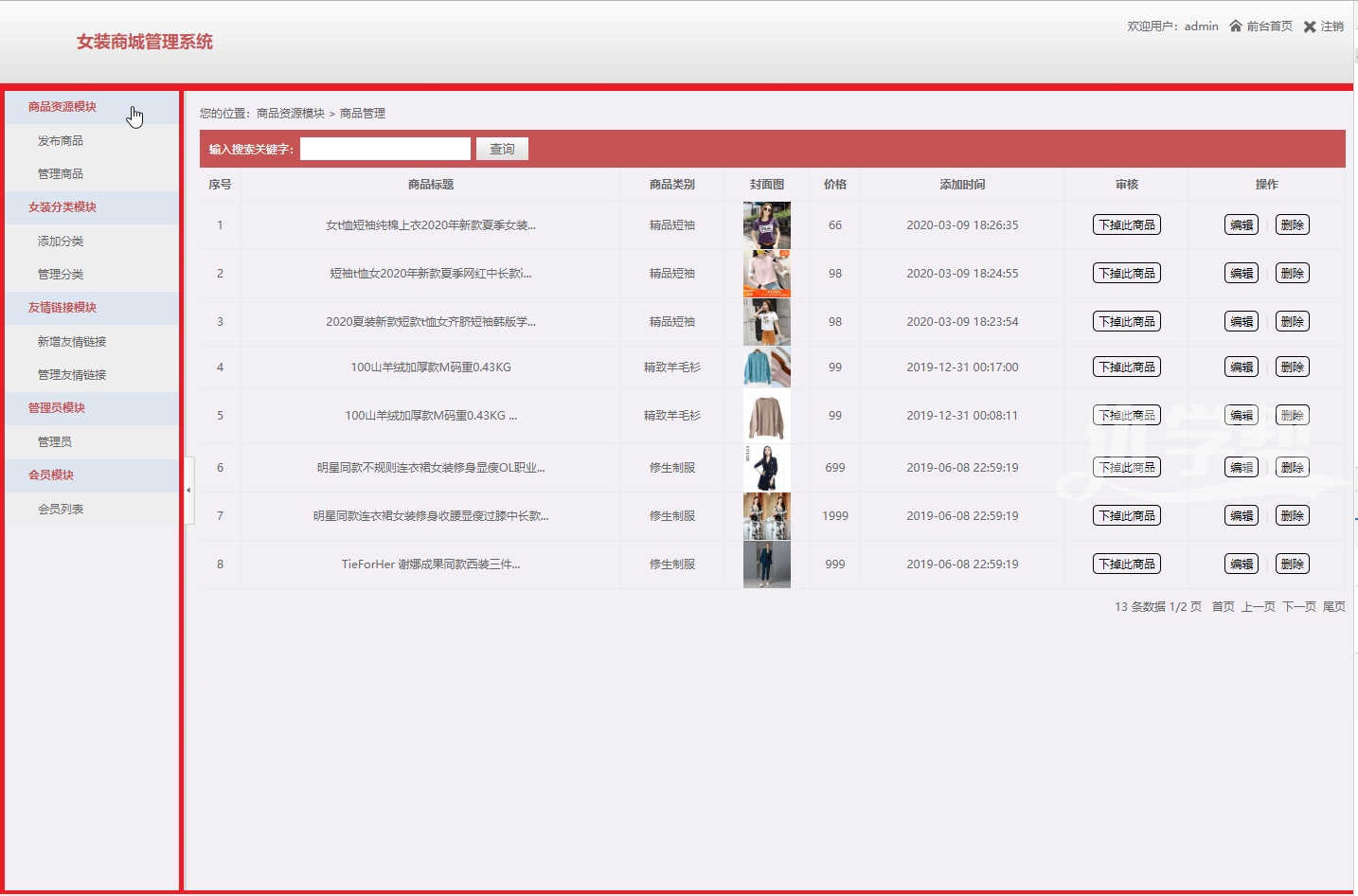This screenshot has width=1358, height=896.
Task: Delete product row 7 with 删除
Action: [x=1292, y=516]
